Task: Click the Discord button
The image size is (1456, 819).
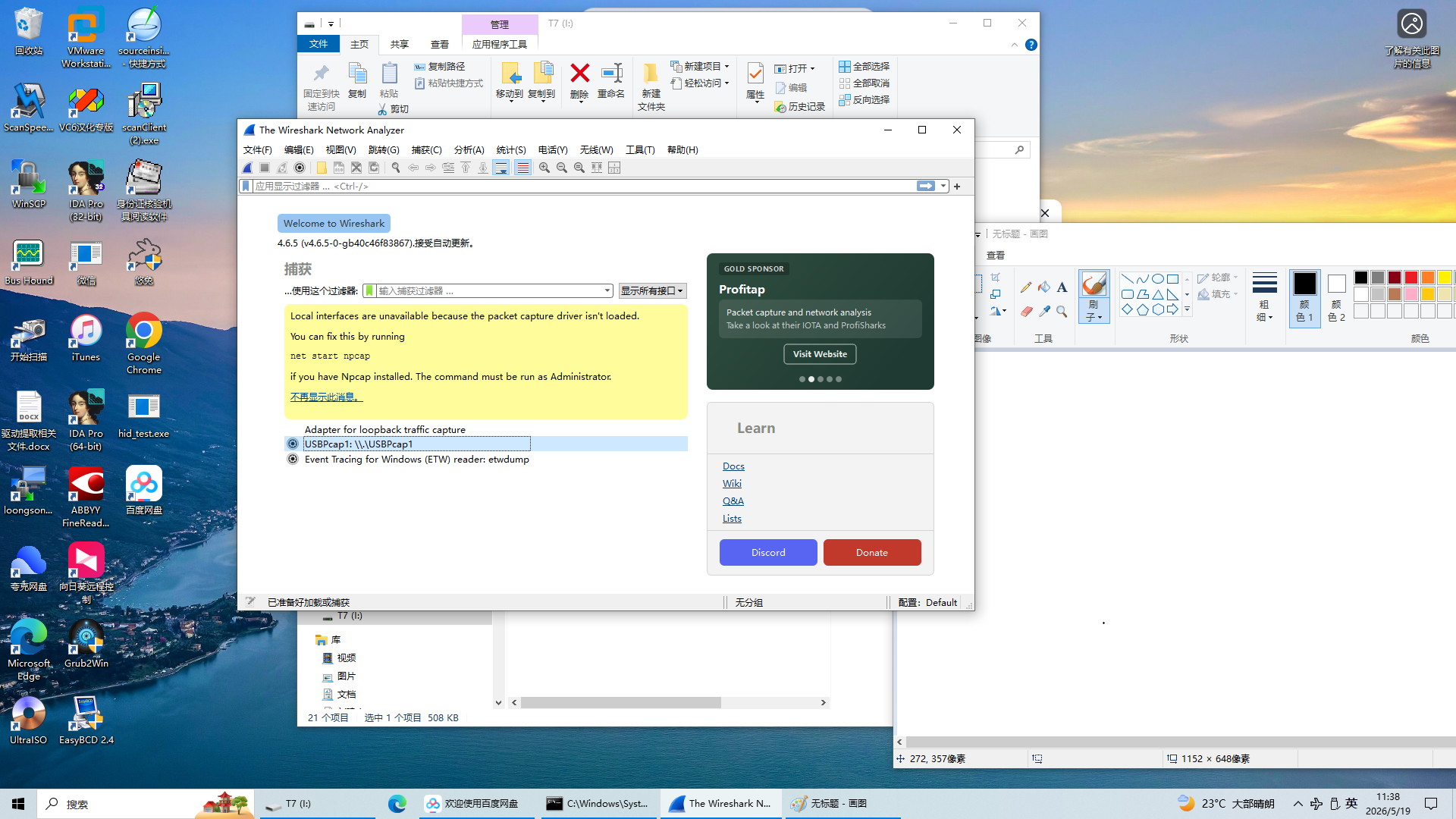Action: coord(768,553)
